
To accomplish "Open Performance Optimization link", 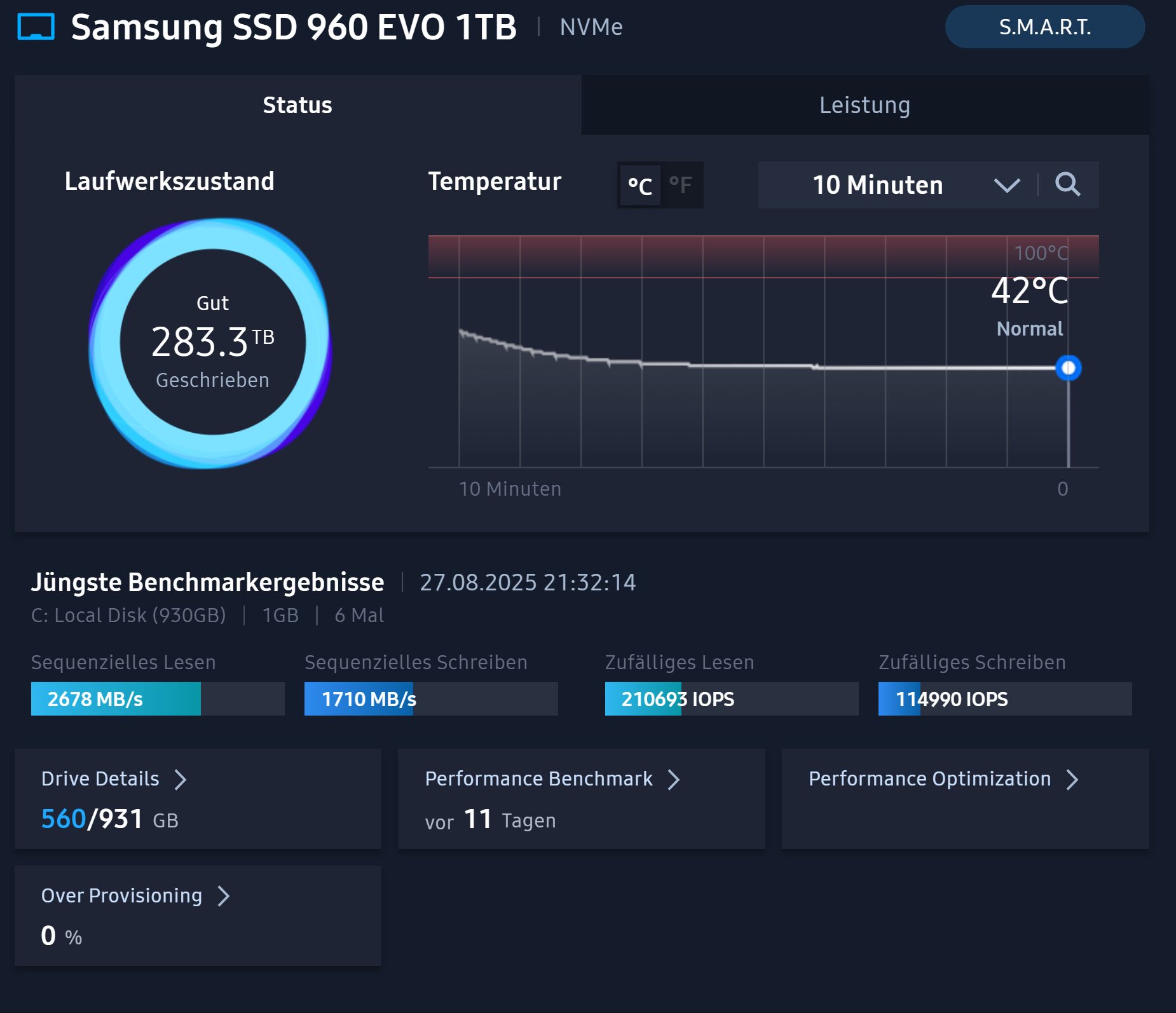I will point(929,778).
